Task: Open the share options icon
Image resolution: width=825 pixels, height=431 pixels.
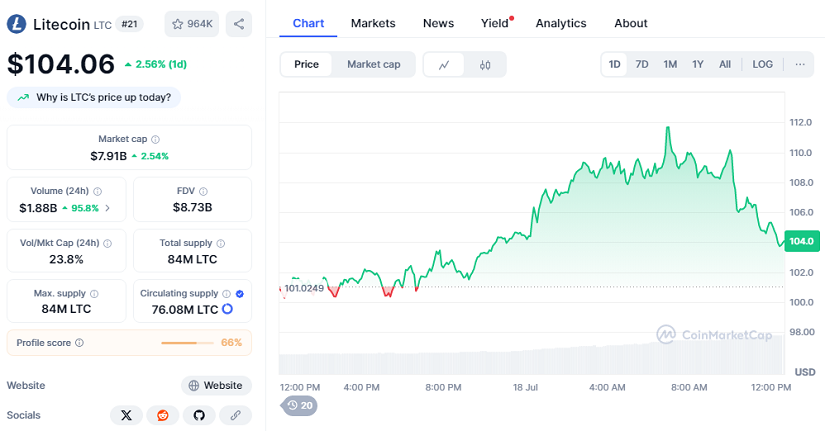Action: click(239, 24)
